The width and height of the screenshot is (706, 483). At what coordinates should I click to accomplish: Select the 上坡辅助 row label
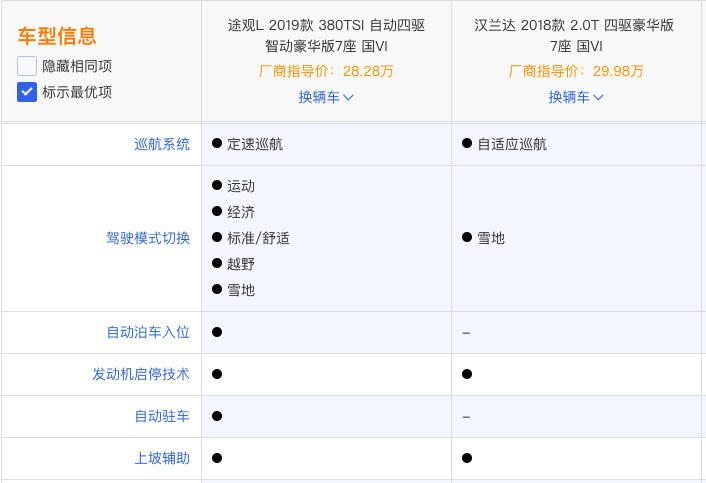(162, 458)
